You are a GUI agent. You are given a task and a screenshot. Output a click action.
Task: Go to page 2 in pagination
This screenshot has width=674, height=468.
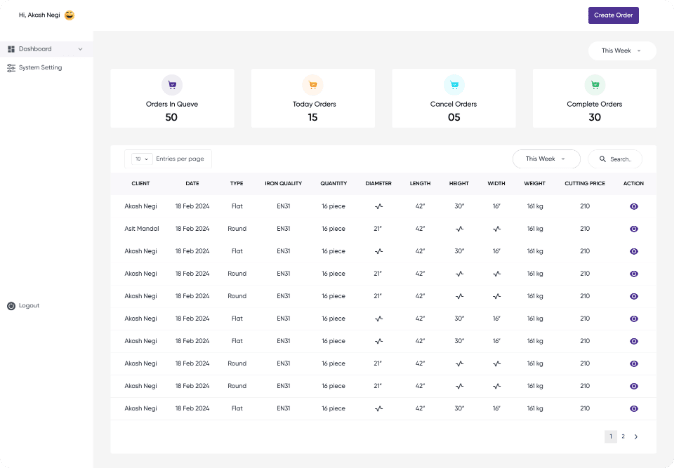[x=623, y=437]
